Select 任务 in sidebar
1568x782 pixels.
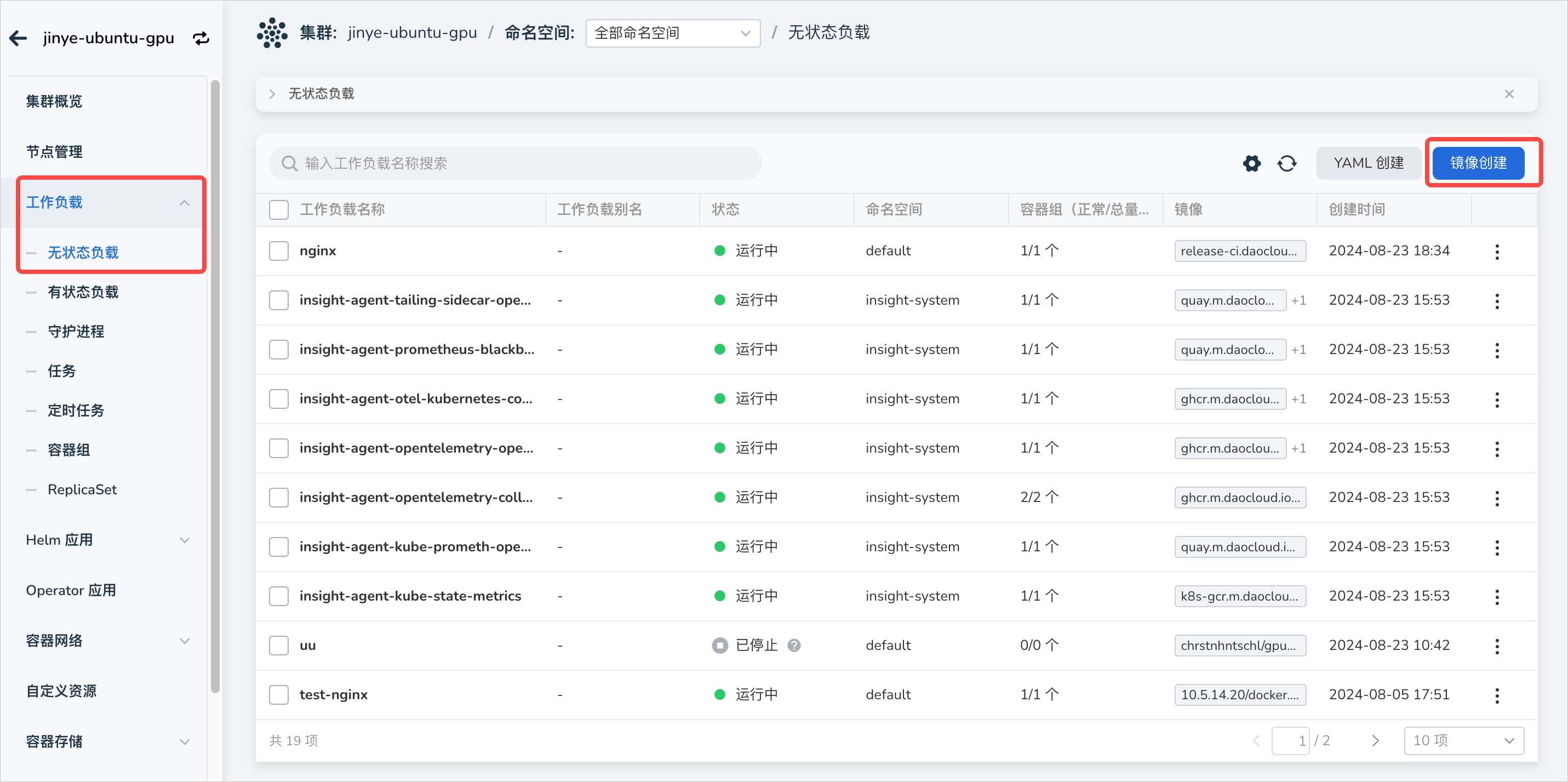61,371
